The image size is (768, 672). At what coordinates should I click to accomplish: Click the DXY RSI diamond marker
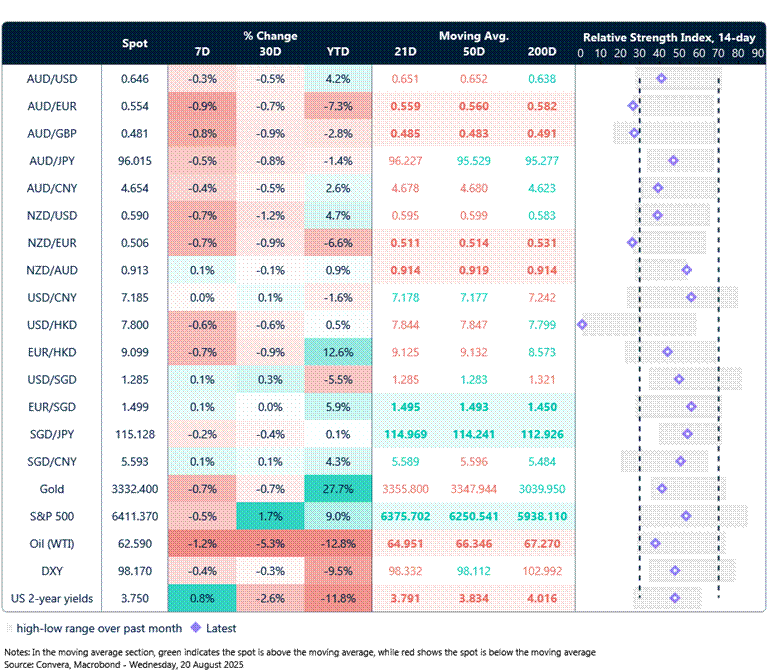pos(675,570)
